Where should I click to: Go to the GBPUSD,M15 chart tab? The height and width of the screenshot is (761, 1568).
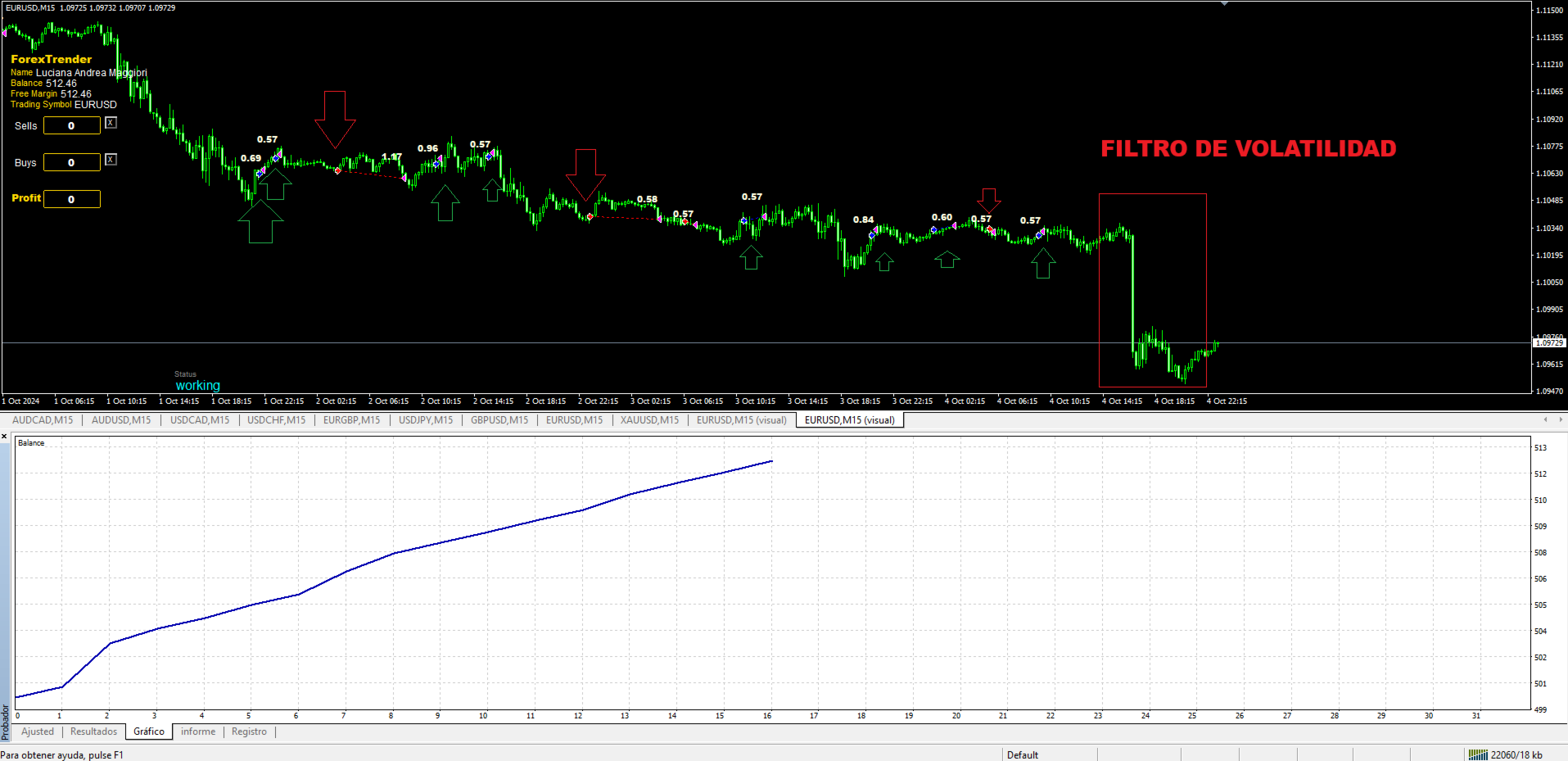499,420
